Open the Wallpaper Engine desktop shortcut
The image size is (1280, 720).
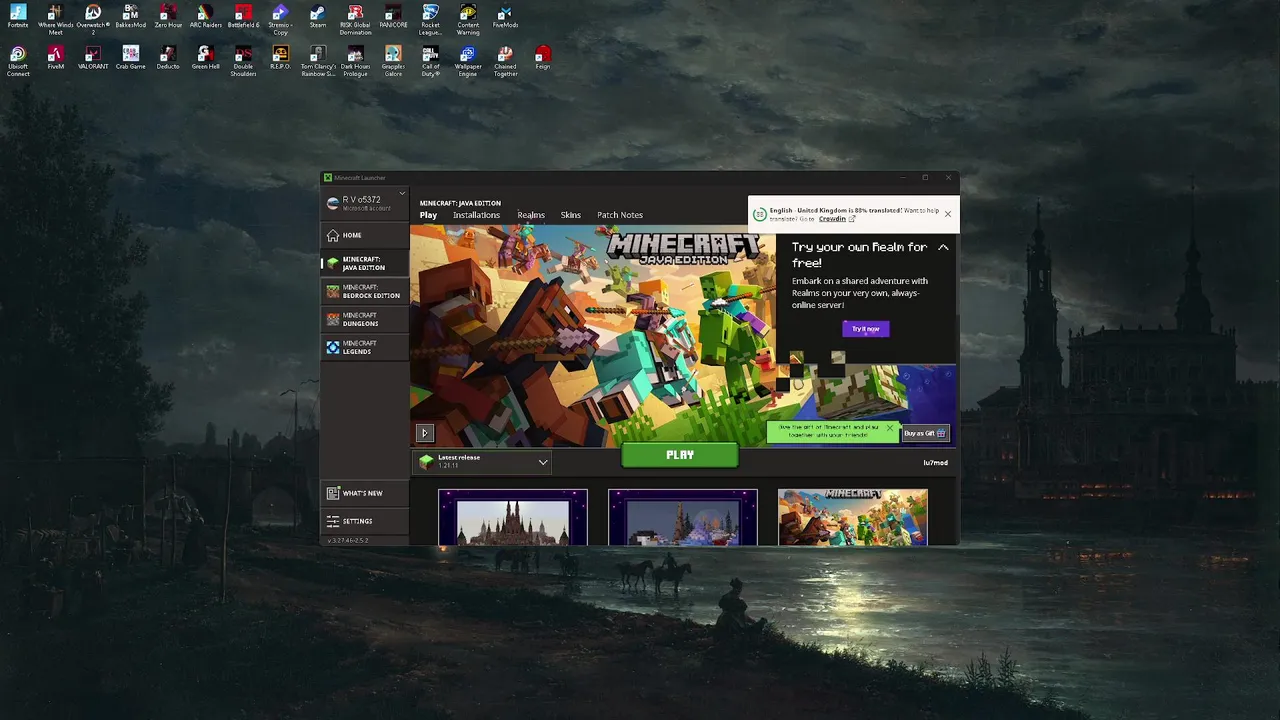[468, 61]
